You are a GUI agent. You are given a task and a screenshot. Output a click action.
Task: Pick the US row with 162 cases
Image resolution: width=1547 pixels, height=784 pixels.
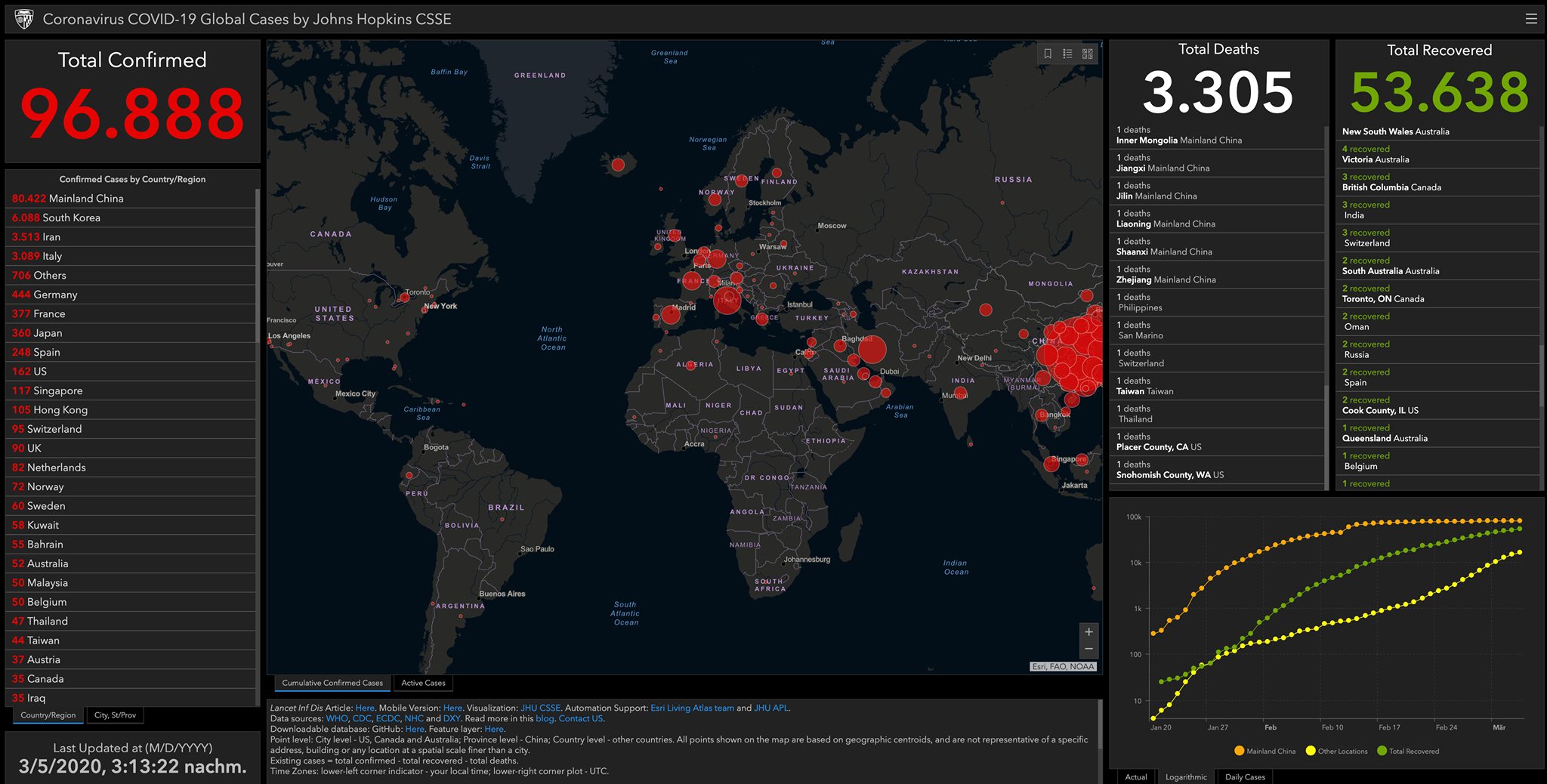[x=131, y=372]
